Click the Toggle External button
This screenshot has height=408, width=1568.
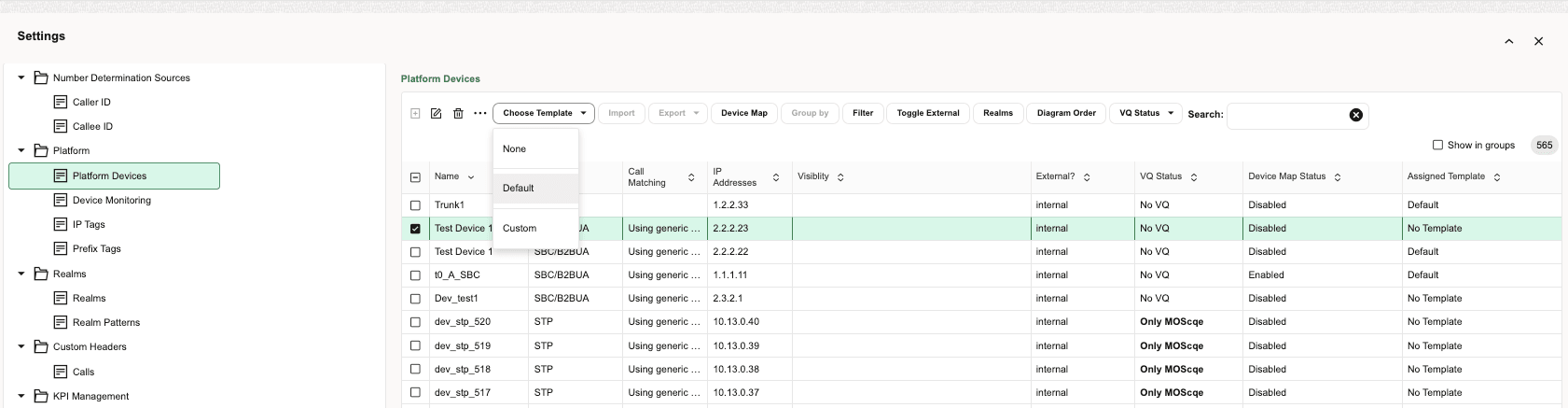pyautogui.click(x=928, y=113)
